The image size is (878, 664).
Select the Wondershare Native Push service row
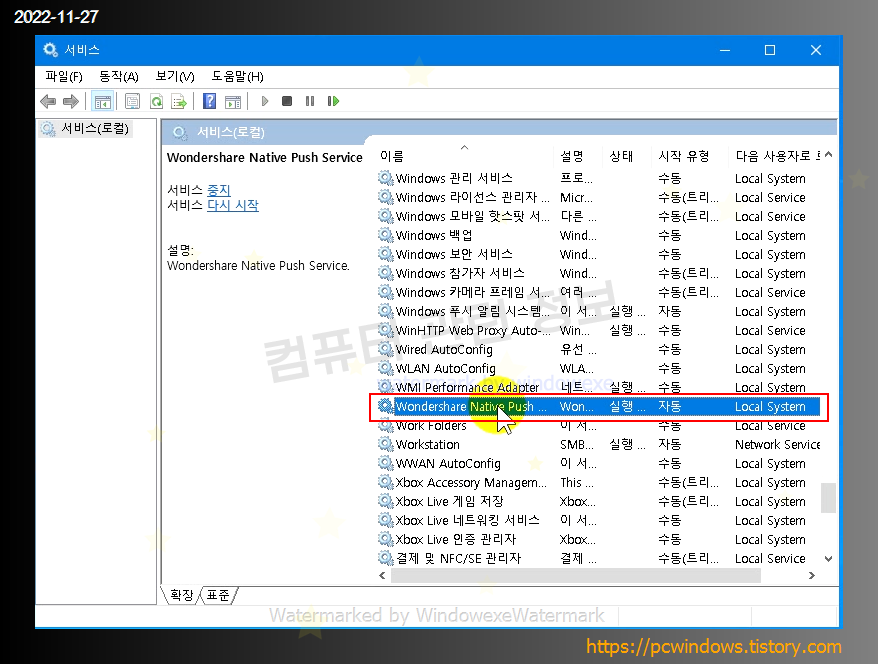599,406
